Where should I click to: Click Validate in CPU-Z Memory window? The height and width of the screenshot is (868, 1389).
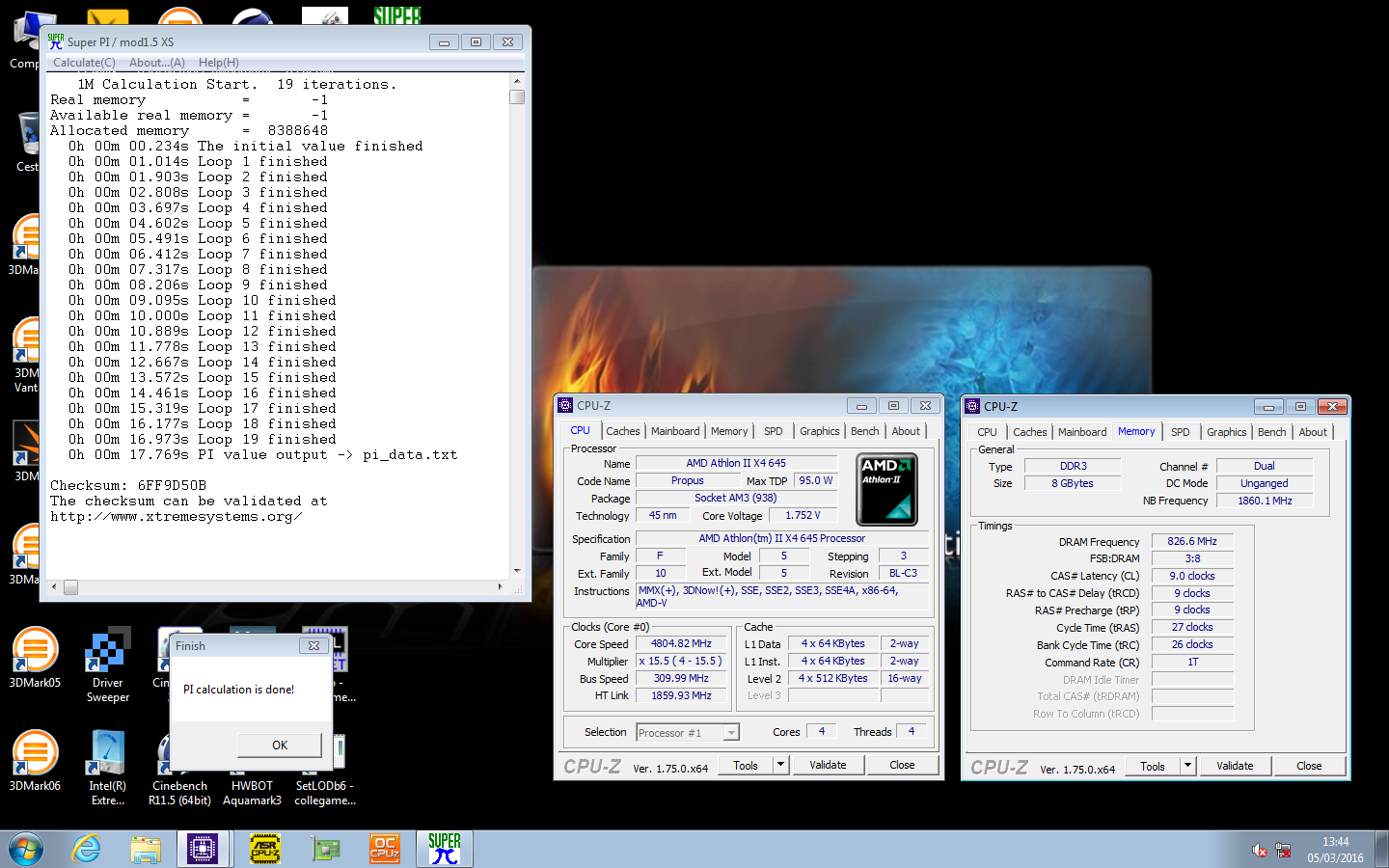point(1235,766)
